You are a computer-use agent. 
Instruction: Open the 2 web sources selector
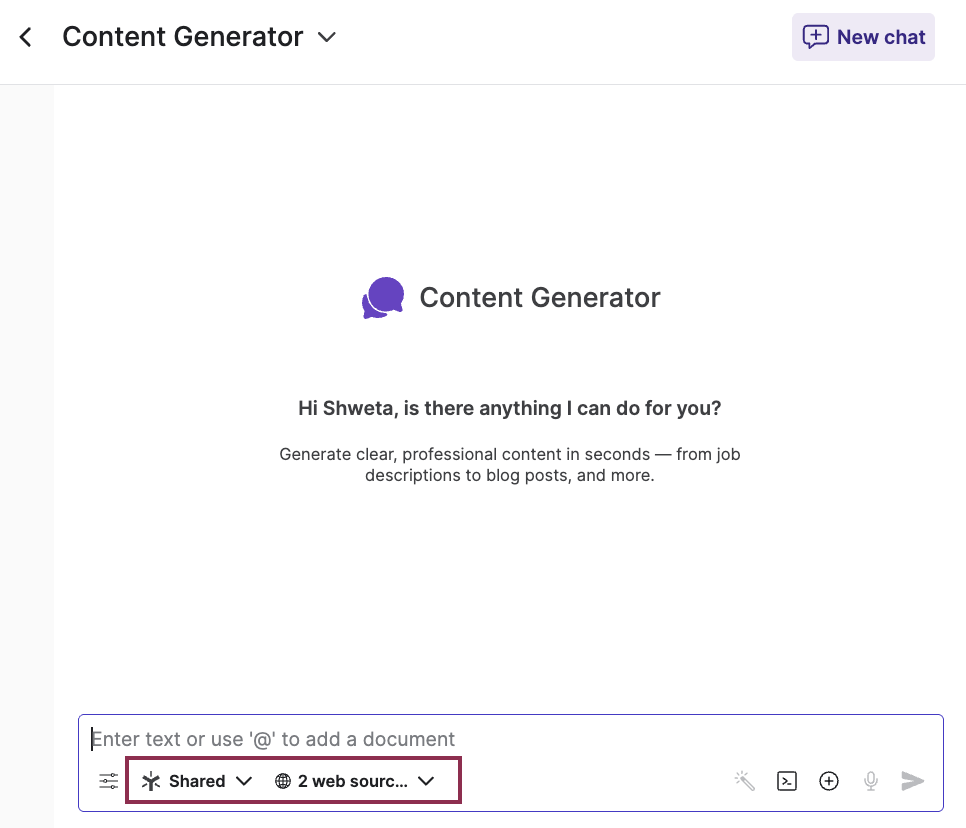pyautogui.click(x=353, y=781)
